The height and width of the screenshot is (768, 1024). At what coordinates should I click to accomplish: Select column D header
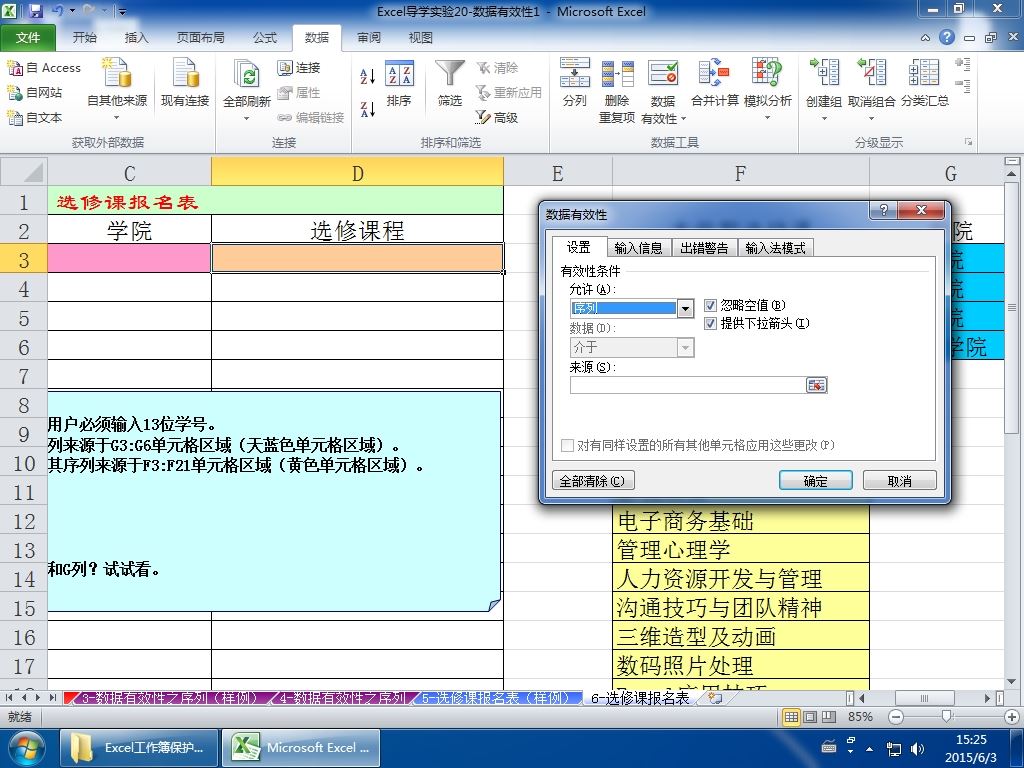(357, 172)
